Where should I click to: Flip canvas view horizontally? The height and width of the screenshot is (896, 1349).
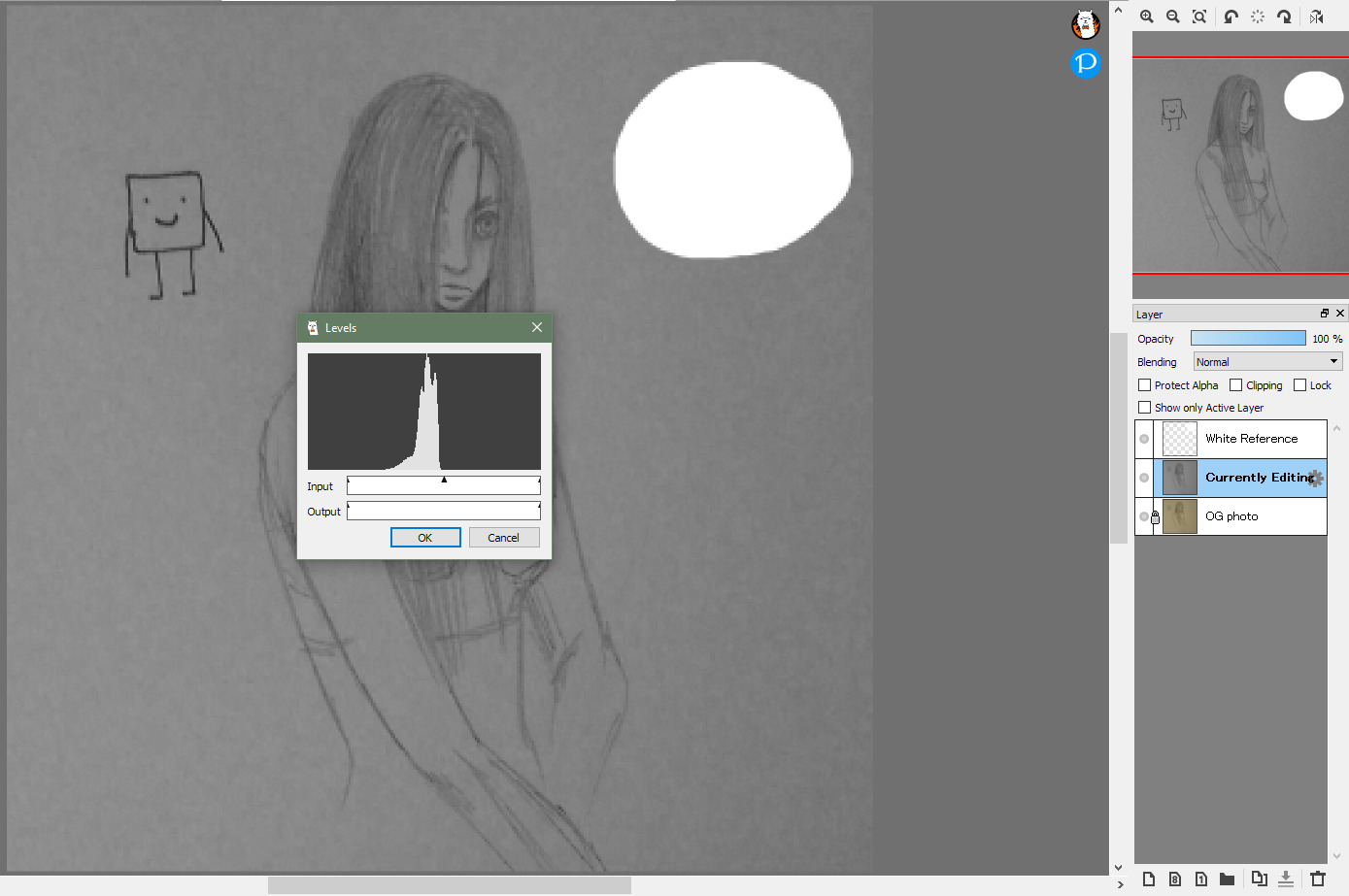[1316, 17]
